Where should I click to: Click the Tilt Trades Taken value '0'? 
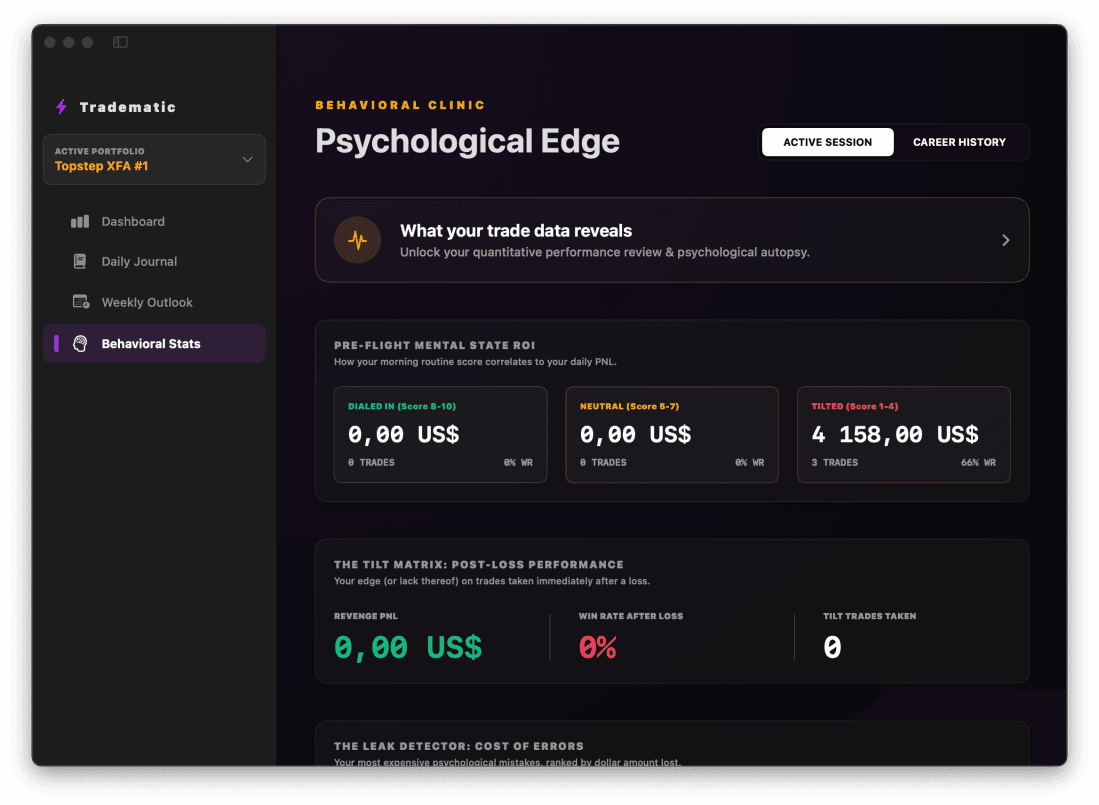tap(832, 647)
